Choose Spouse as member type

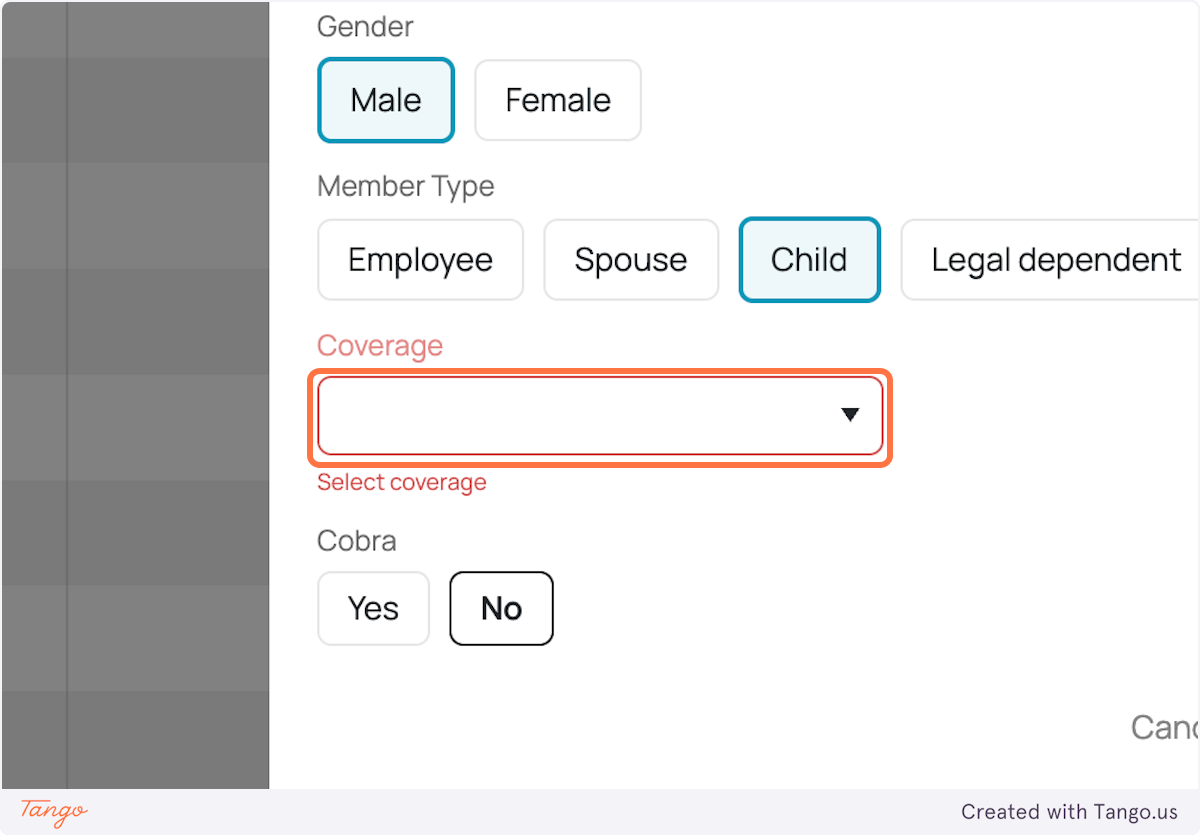click(631, 259)
